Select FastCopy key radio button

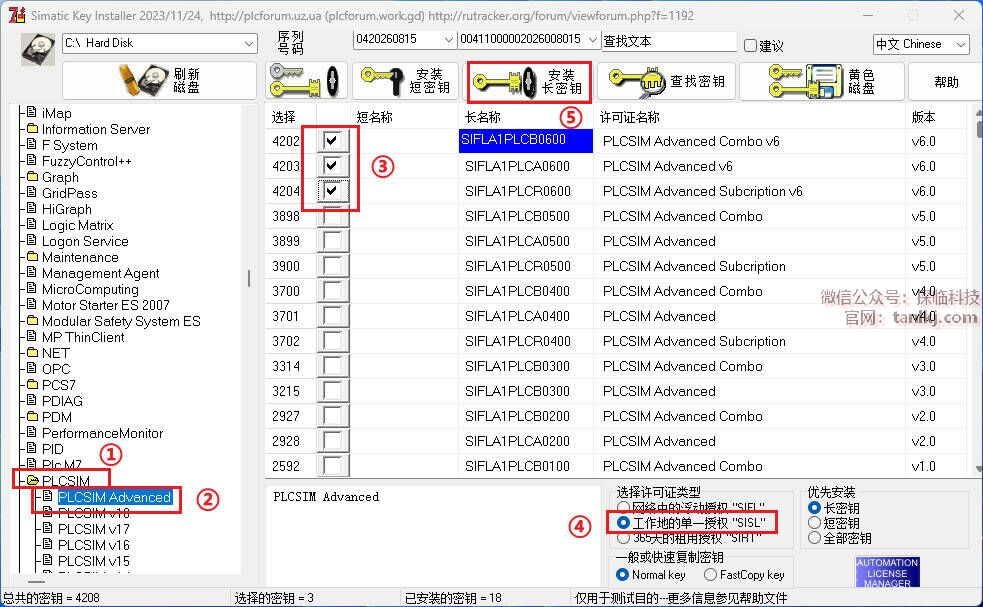coord(710,574)
